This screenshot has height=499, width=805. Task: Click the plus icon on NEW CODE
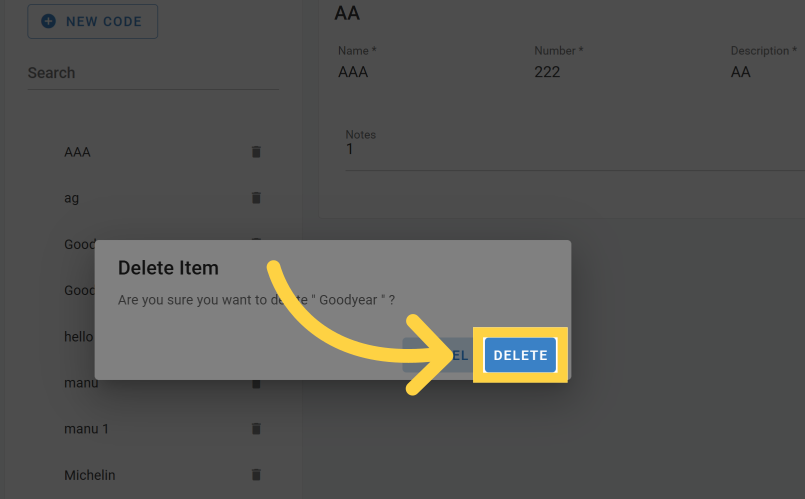click(48, 21)
